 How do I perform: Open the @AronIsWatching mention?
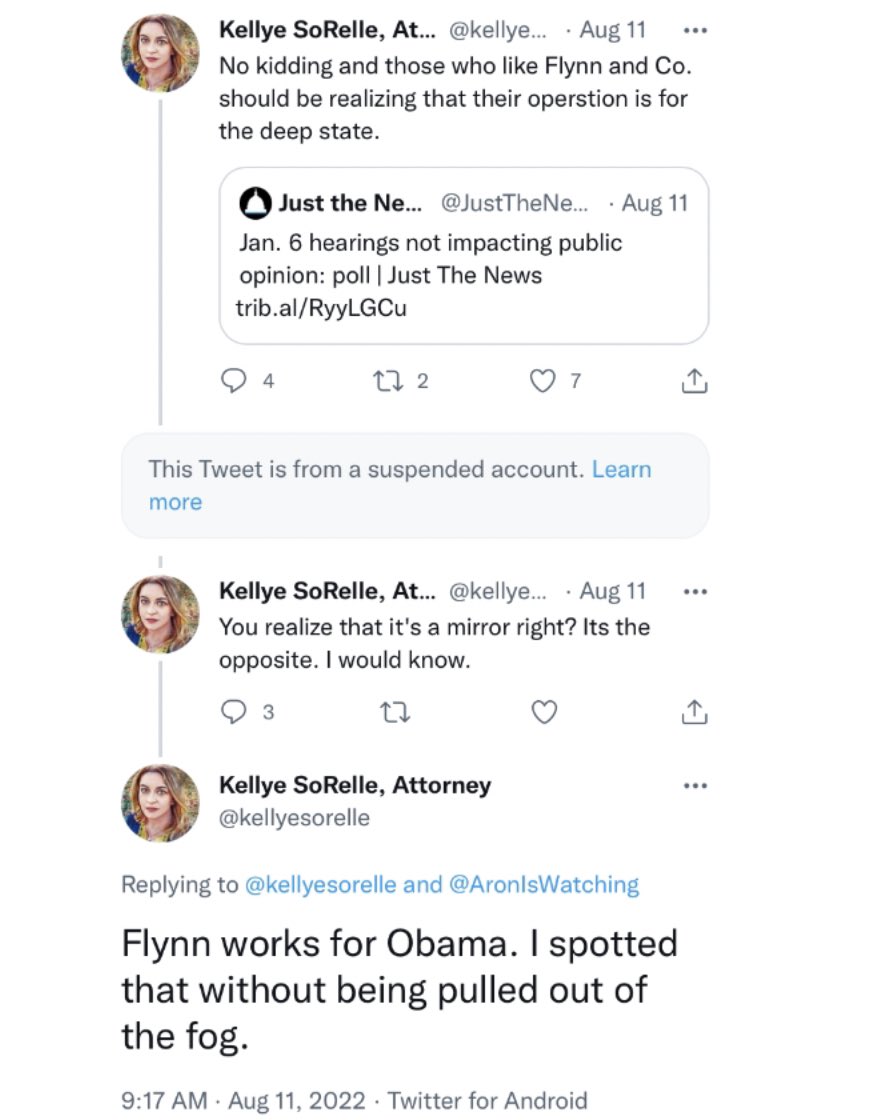pyautogui.click(x=548, y=884)
